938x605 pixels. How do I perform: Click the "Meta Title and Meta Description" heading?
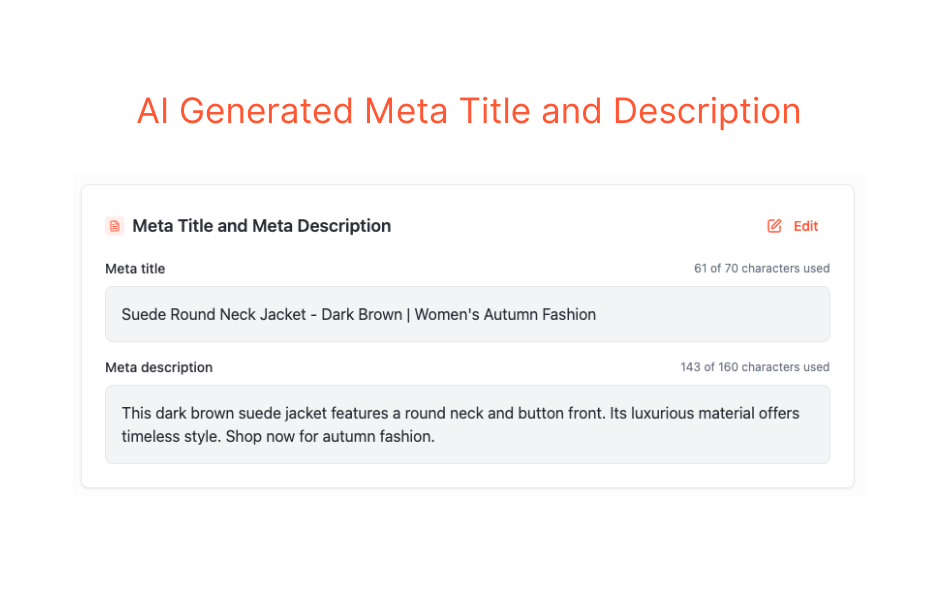tap(261, 226)
